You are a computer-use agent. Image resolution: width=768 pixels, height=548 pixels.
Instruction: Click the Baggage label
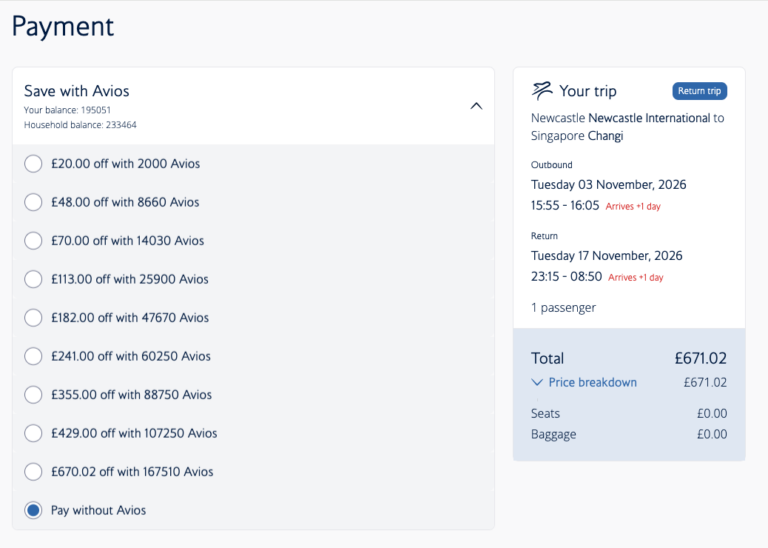pos(553,434)
